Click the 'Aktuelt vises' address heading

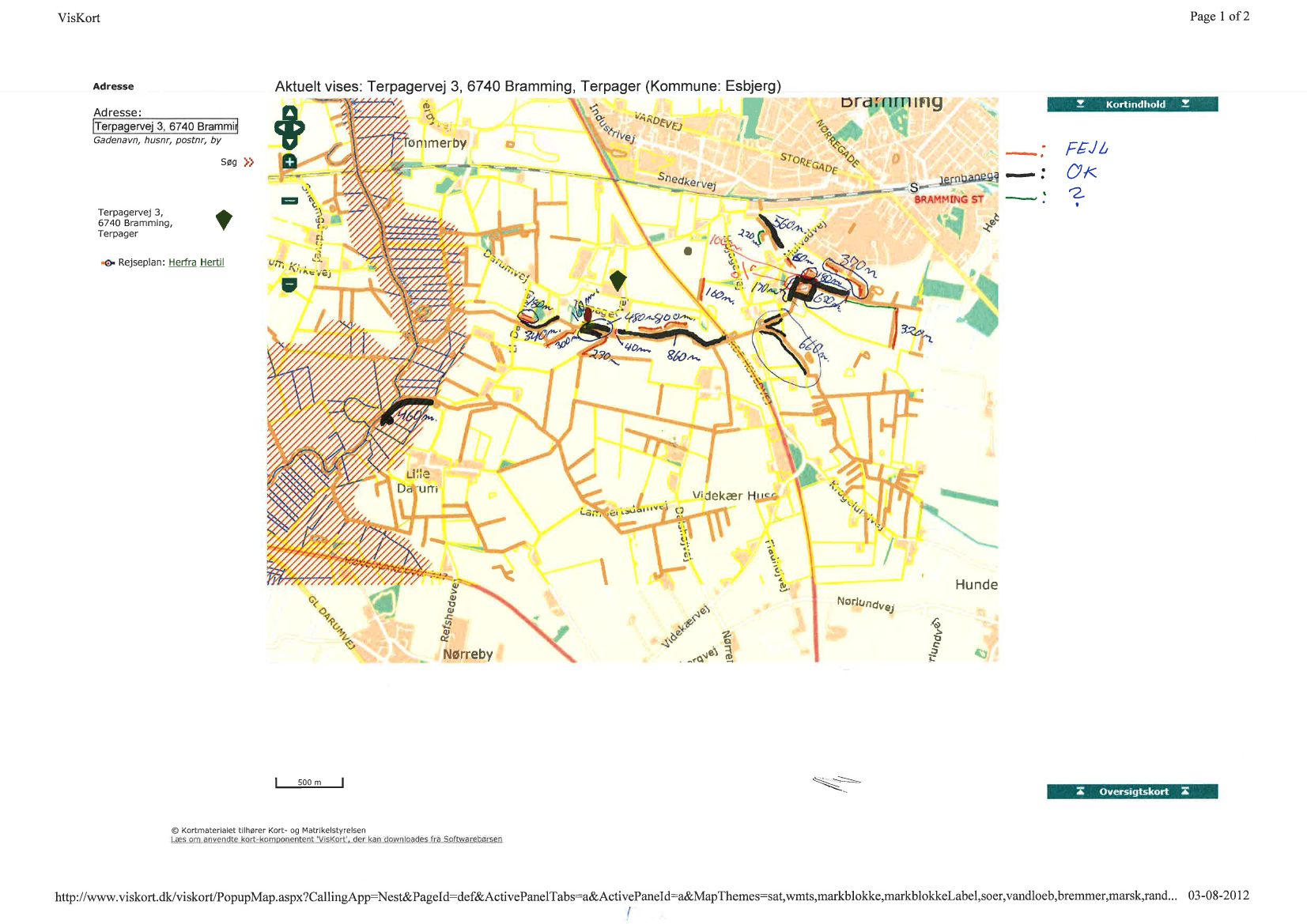click(527, 86)
